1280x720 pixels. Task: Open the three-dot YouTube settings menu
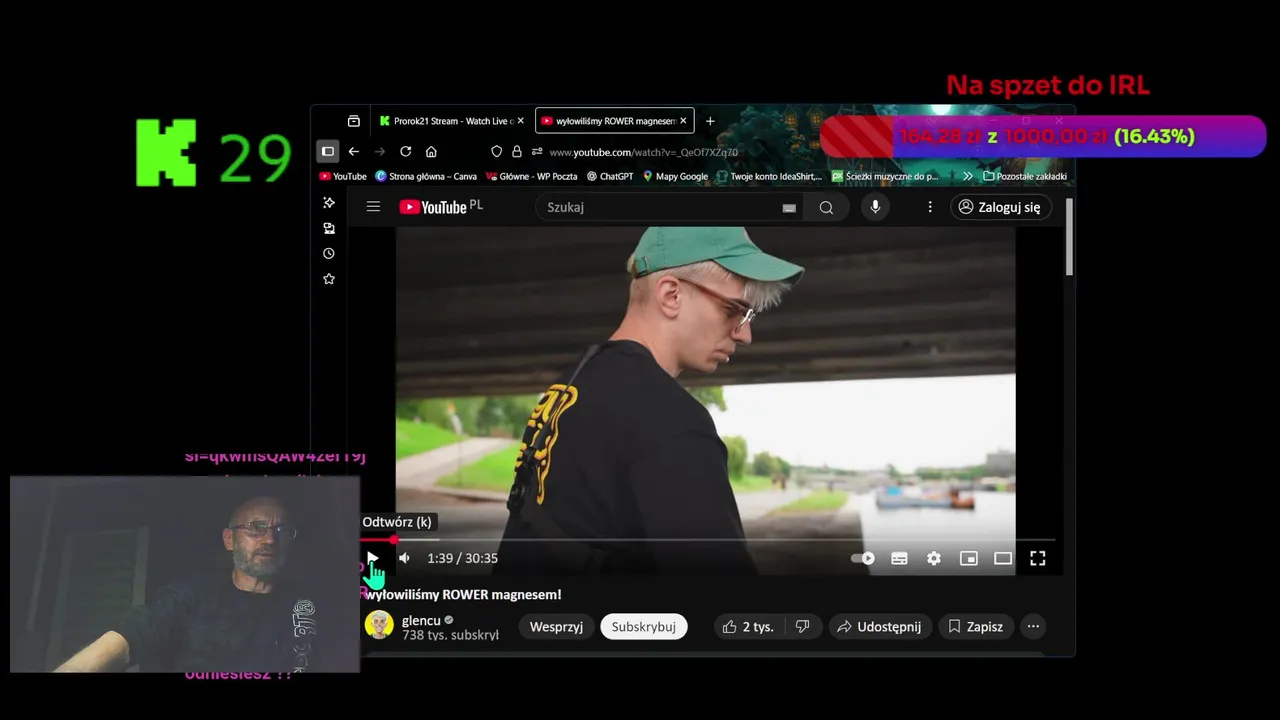pyautogui.click(x=930, y=207)
